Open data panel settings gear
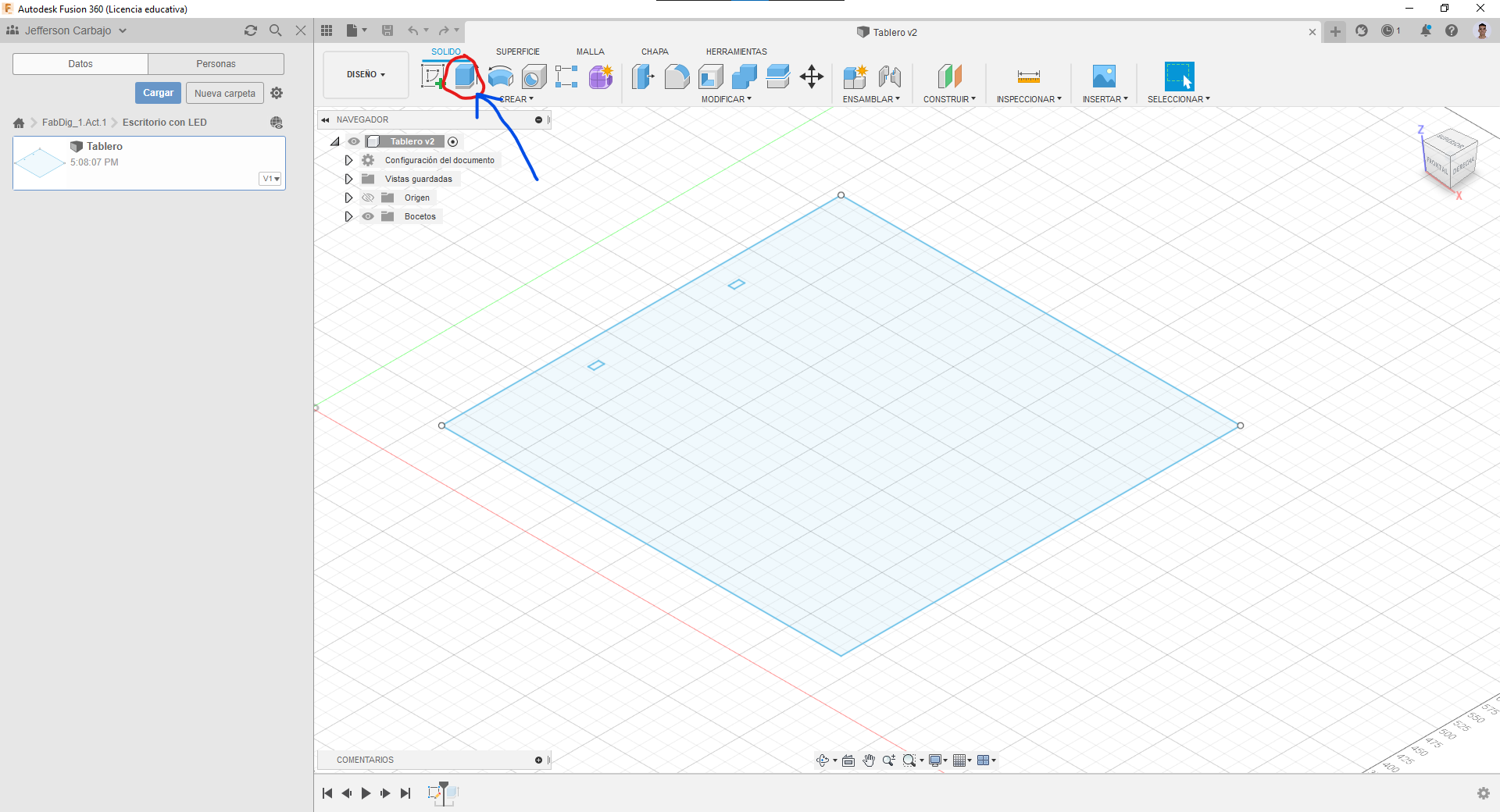Viewport: 1500px width, 812px height. pyautogui.click(x=277, y=93)
